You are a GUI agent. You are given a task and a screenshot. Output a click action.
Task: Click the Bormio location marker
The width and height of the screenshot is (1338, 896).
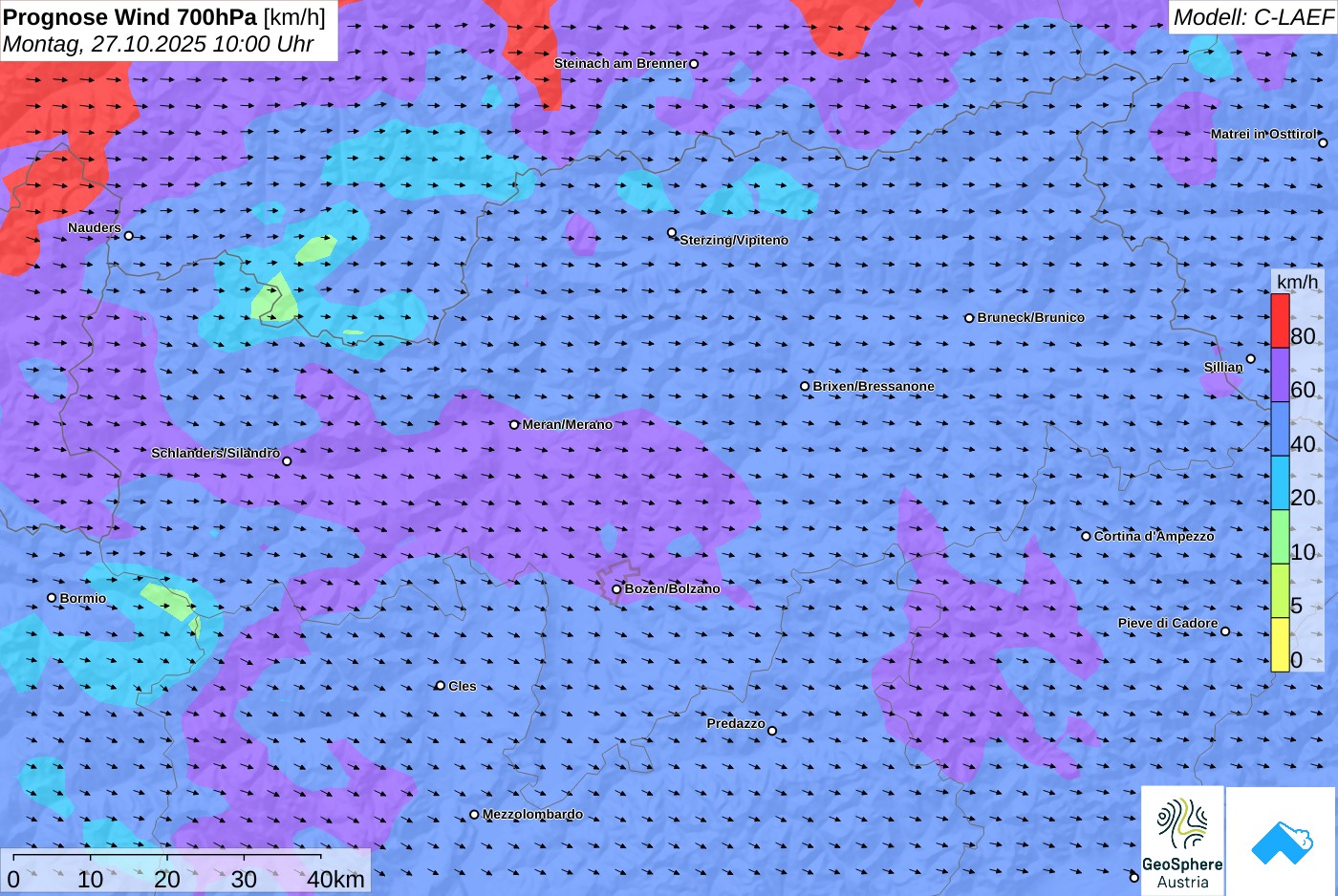[x=52, y=598]
